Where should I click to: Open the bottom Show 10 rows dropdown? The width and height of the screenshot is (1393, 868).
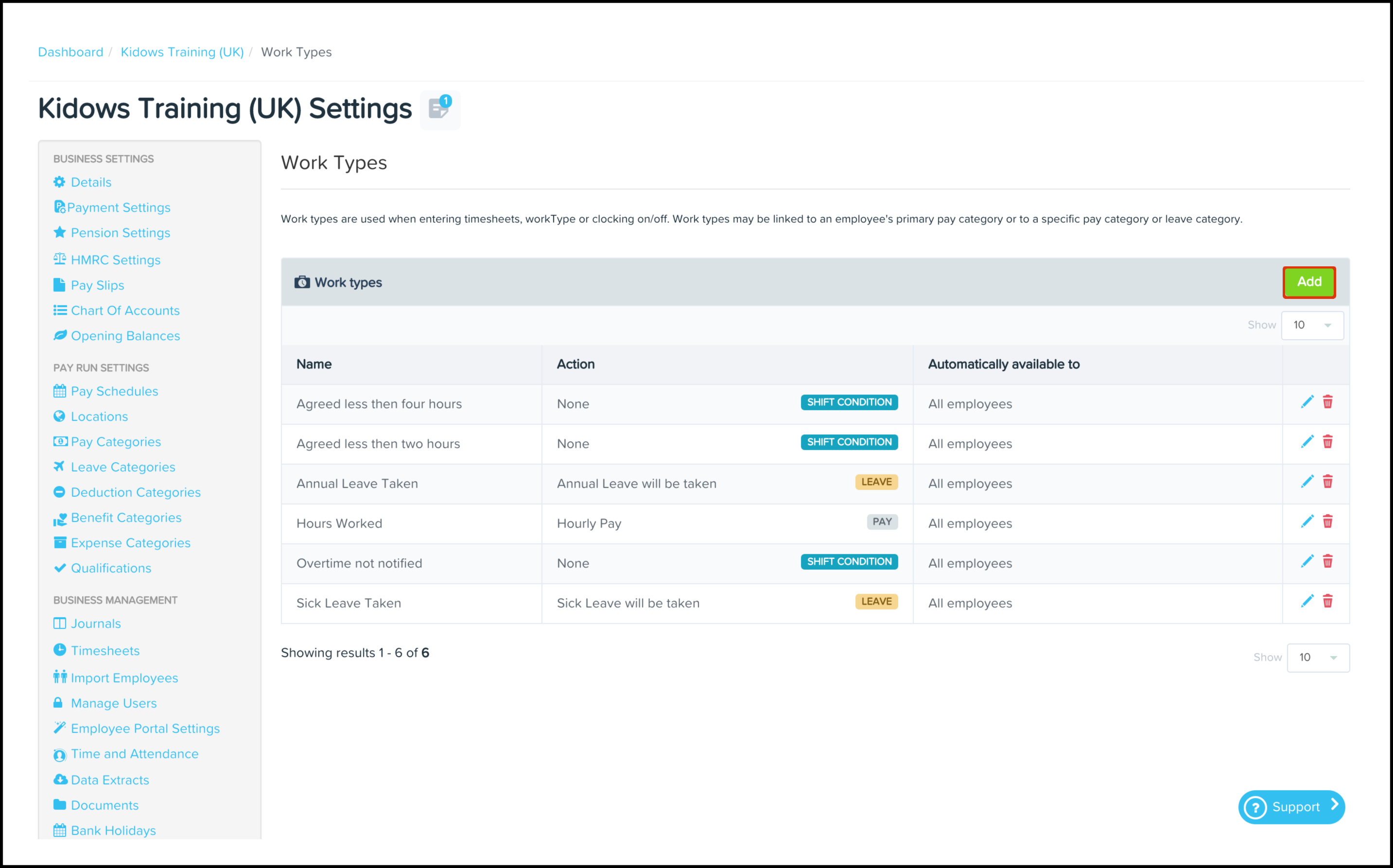click(x=1318, y=658)
